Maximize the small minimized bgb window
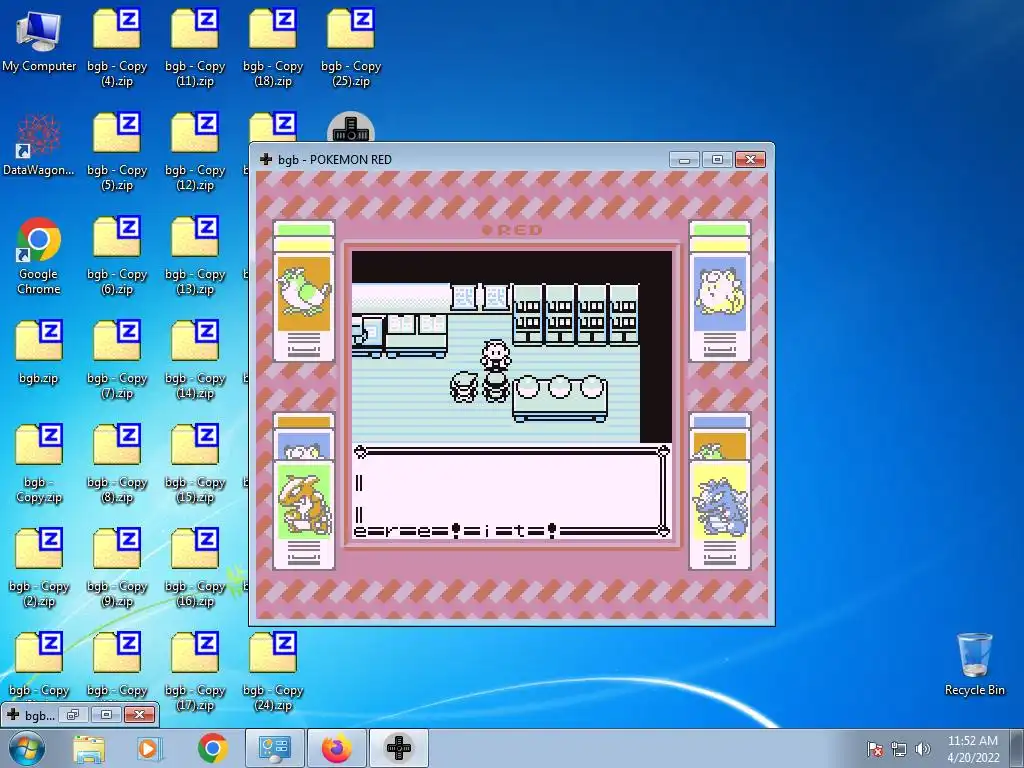This screenshot has width=1024, height=768. pos(106,714)
